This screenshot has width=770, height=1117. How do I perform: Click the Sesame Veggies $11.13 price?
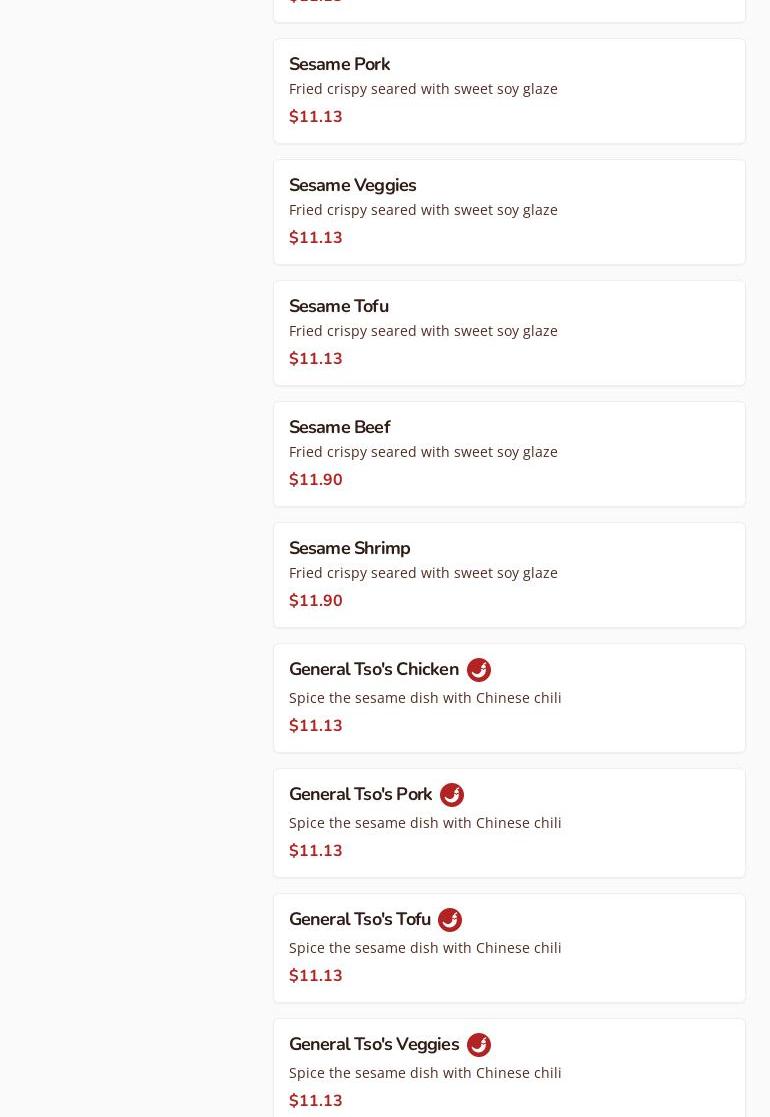[x=315, y=238]
